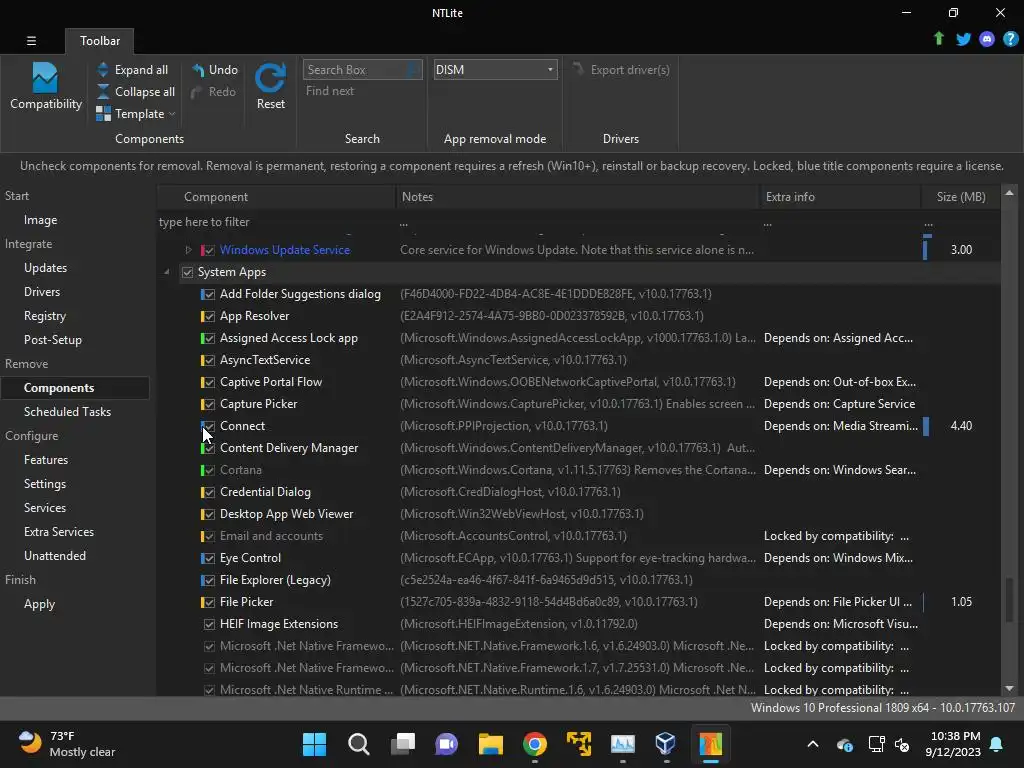1024x768 pixels.
Task: Select the Cortana component row
Action: pos(579,470)
